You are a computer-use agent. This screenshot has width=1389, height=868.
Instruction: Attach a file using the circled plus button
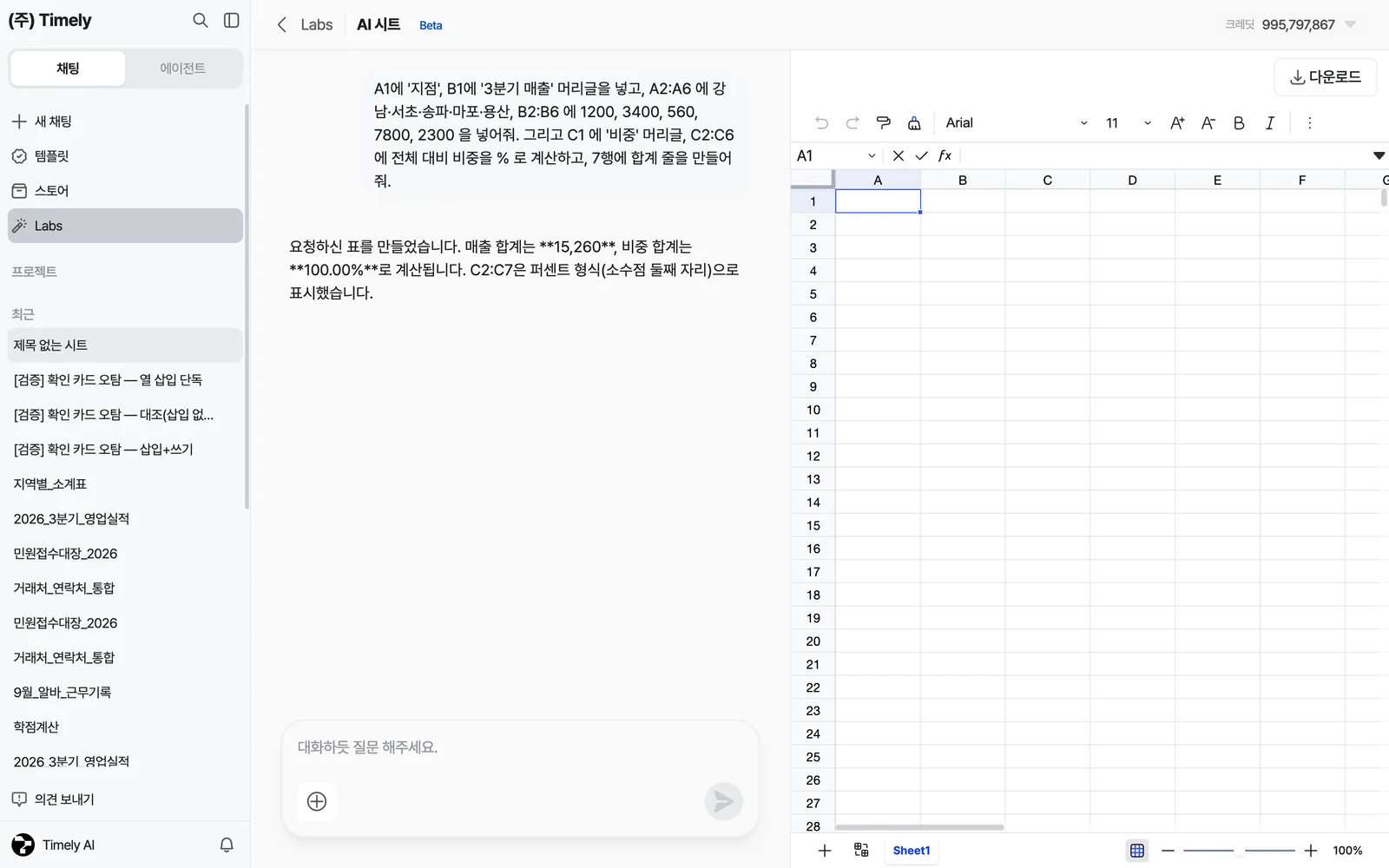tap(317, 801)
